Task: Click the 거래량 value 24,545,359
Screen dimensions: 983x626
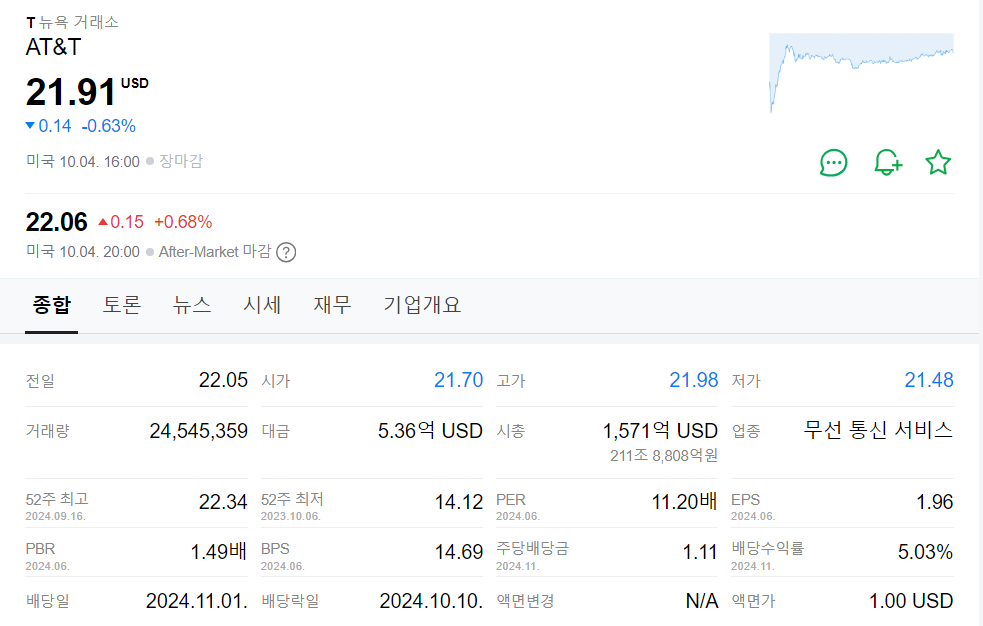Action: pyautogui.click(x=199, y=431)
